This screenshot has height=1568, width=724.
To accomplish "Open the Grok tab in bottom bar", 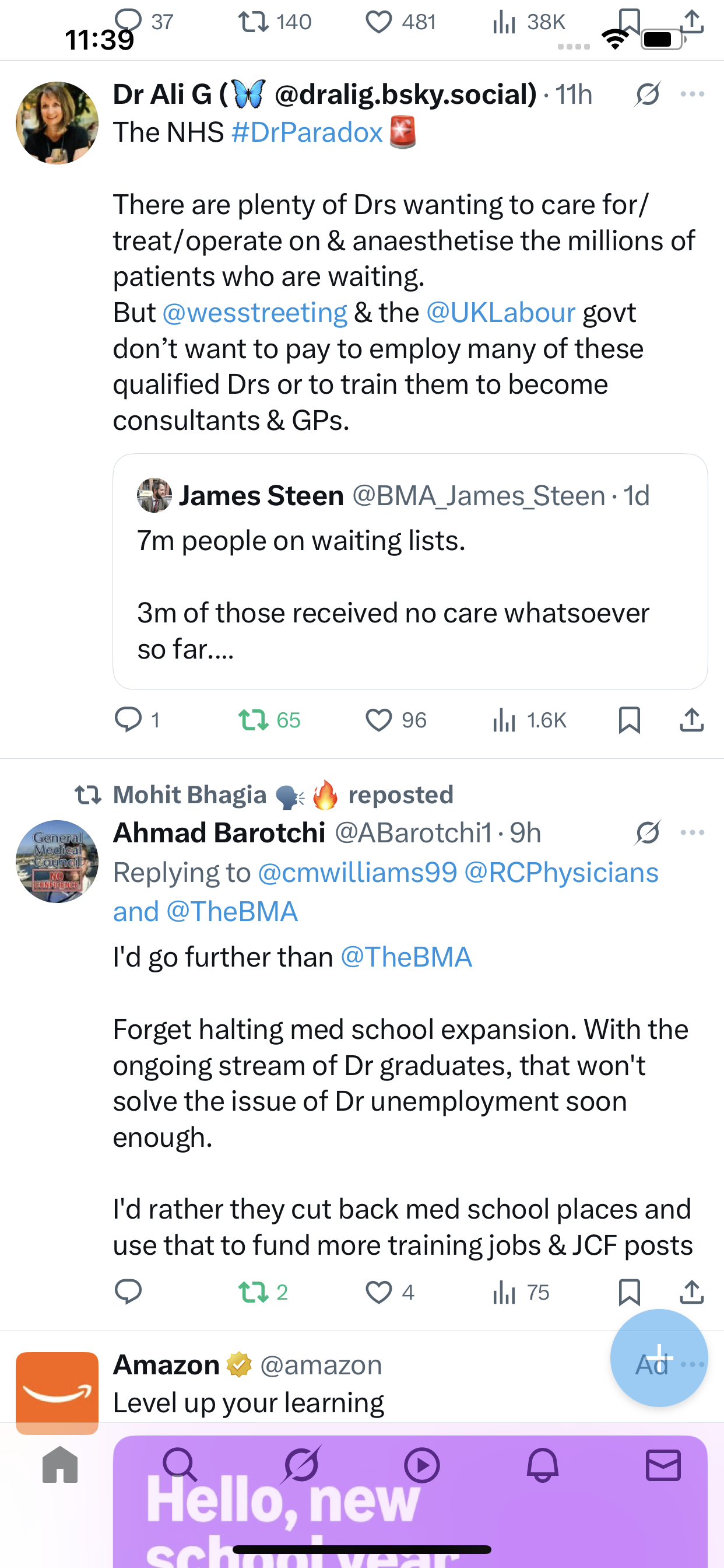I will pos(301,1465).
